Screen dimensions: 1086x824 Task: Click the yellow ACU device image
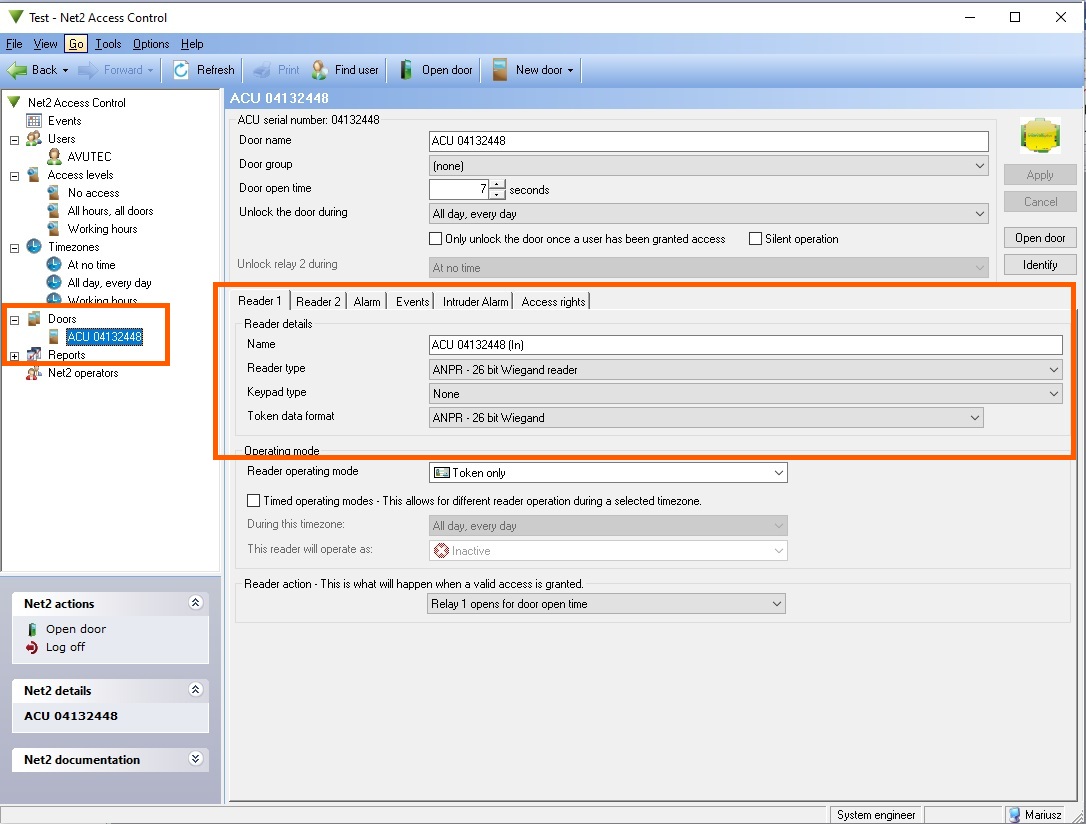1040,135
